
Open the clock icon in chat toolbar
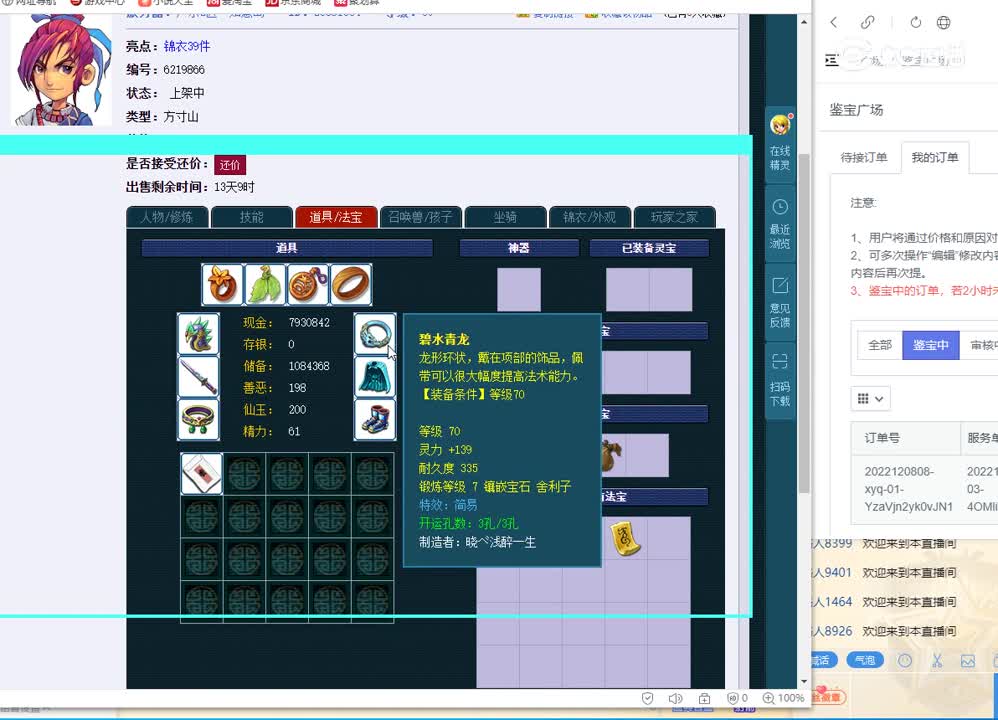coord(904,661)
